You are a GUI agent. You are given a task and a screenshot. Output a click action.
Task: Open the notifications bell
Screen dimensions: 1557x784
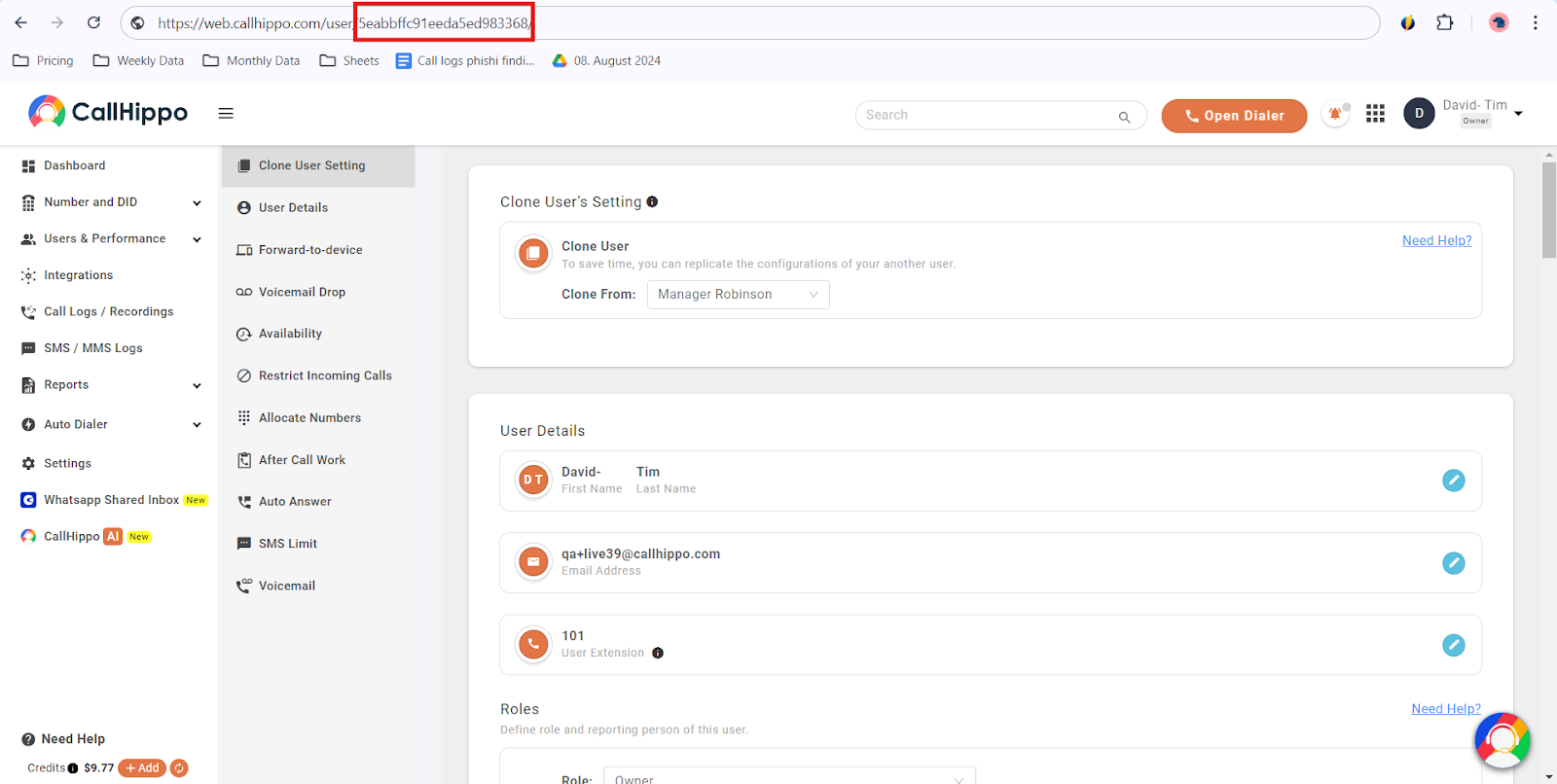[1335, 115]
